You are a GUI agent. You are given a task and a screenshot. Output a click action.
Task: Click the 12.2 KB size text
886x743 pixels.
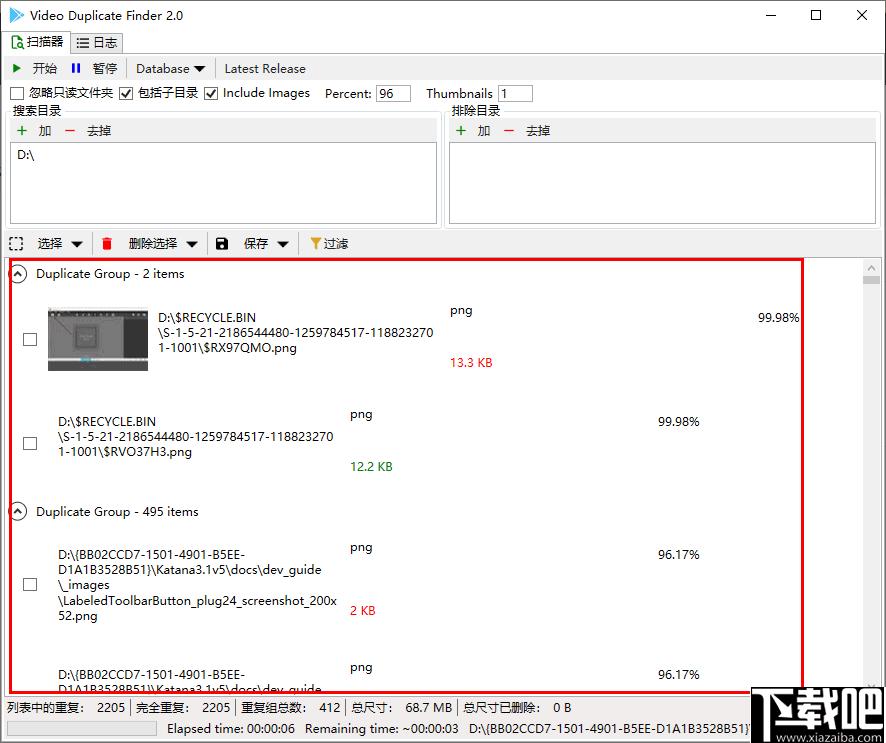coord(371,467)
